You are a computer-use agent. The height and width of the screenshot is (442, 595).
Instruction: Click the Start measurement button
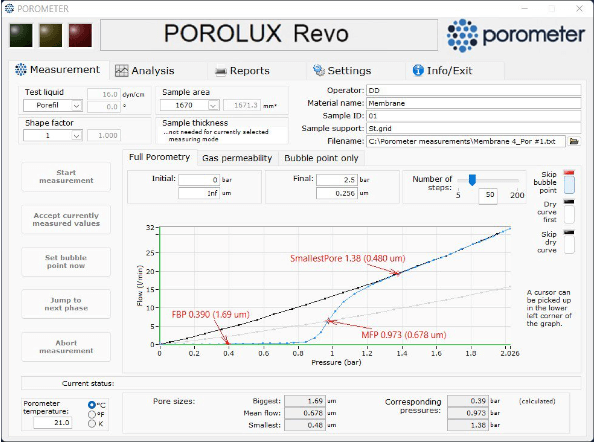[x=66, y=176]
